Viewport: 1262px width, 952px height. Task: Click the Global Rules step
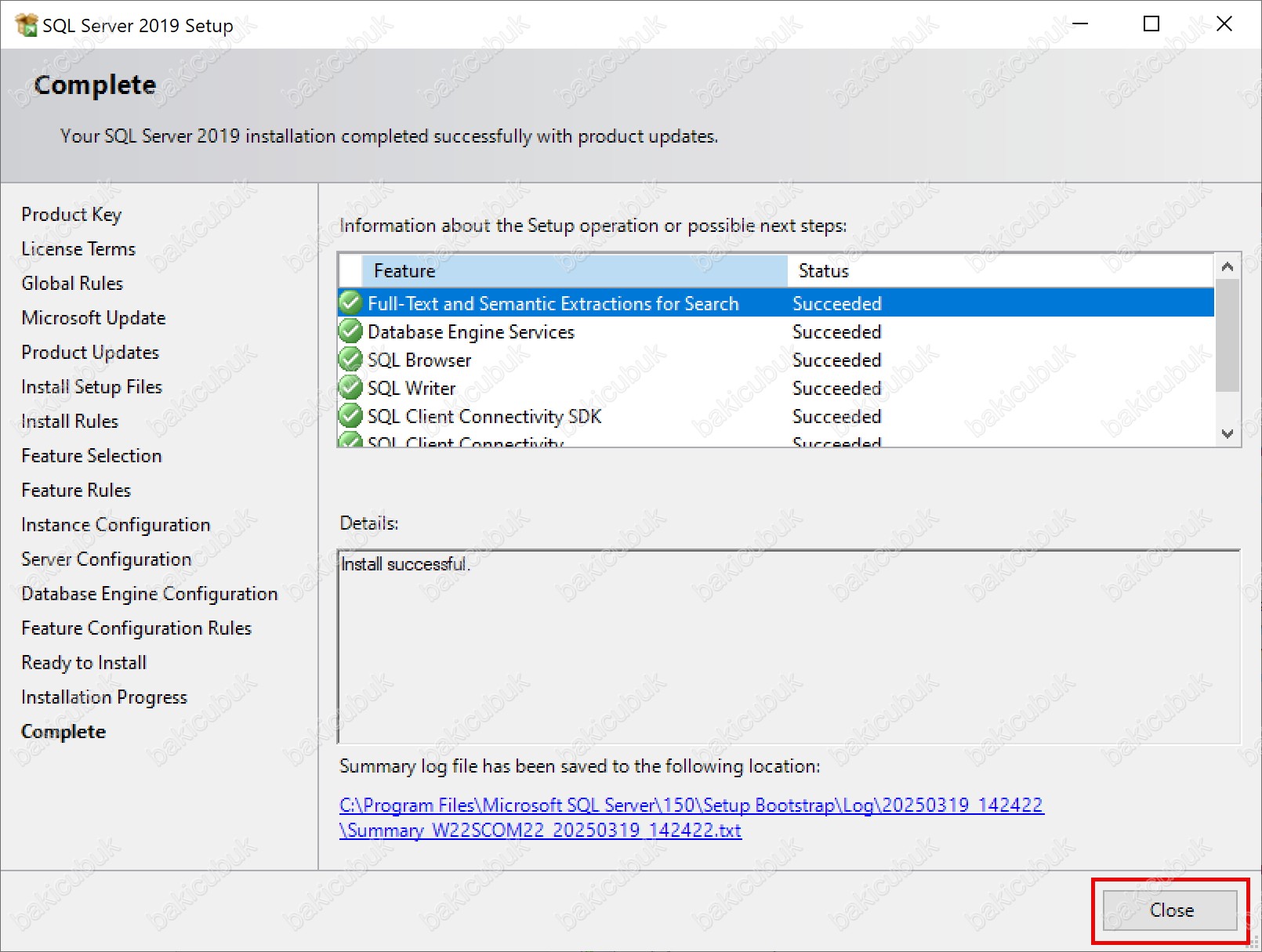pos(72,284)
